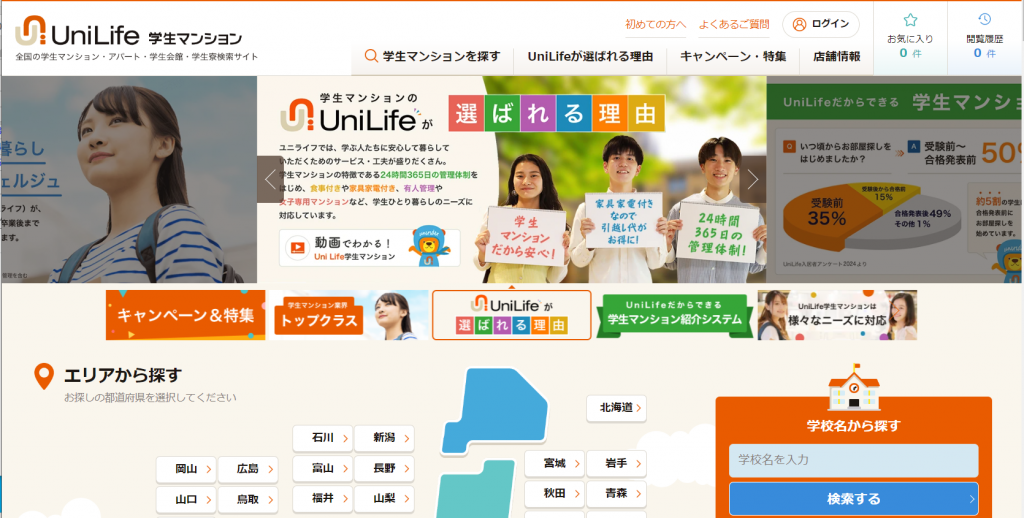Click the orange map pin icon beside エリアから探す
This screenshot has width=1024, height=518.
[44, 377]
